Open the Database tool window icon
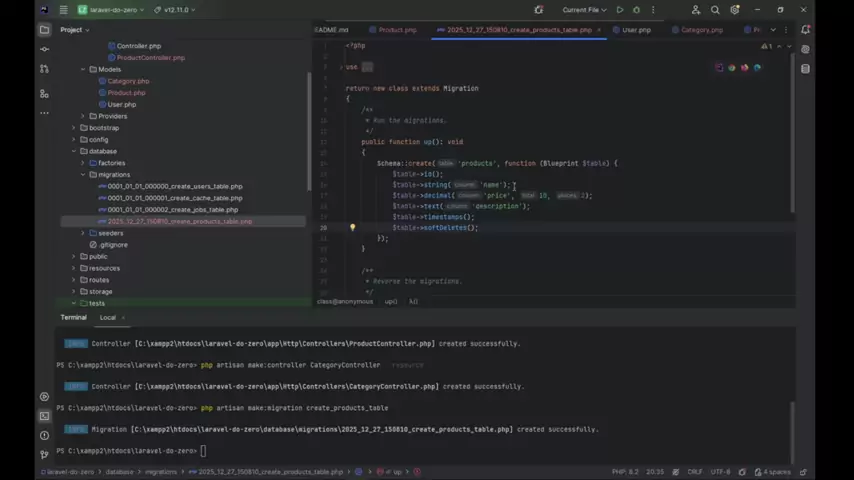The width and height of the screenshot is (854, 480). coord(806,69)
